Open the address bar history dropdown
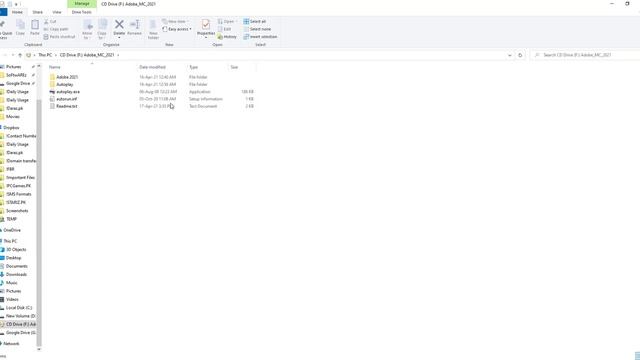The height and width of the screenshot is (360, 640). tap(509, 55)
